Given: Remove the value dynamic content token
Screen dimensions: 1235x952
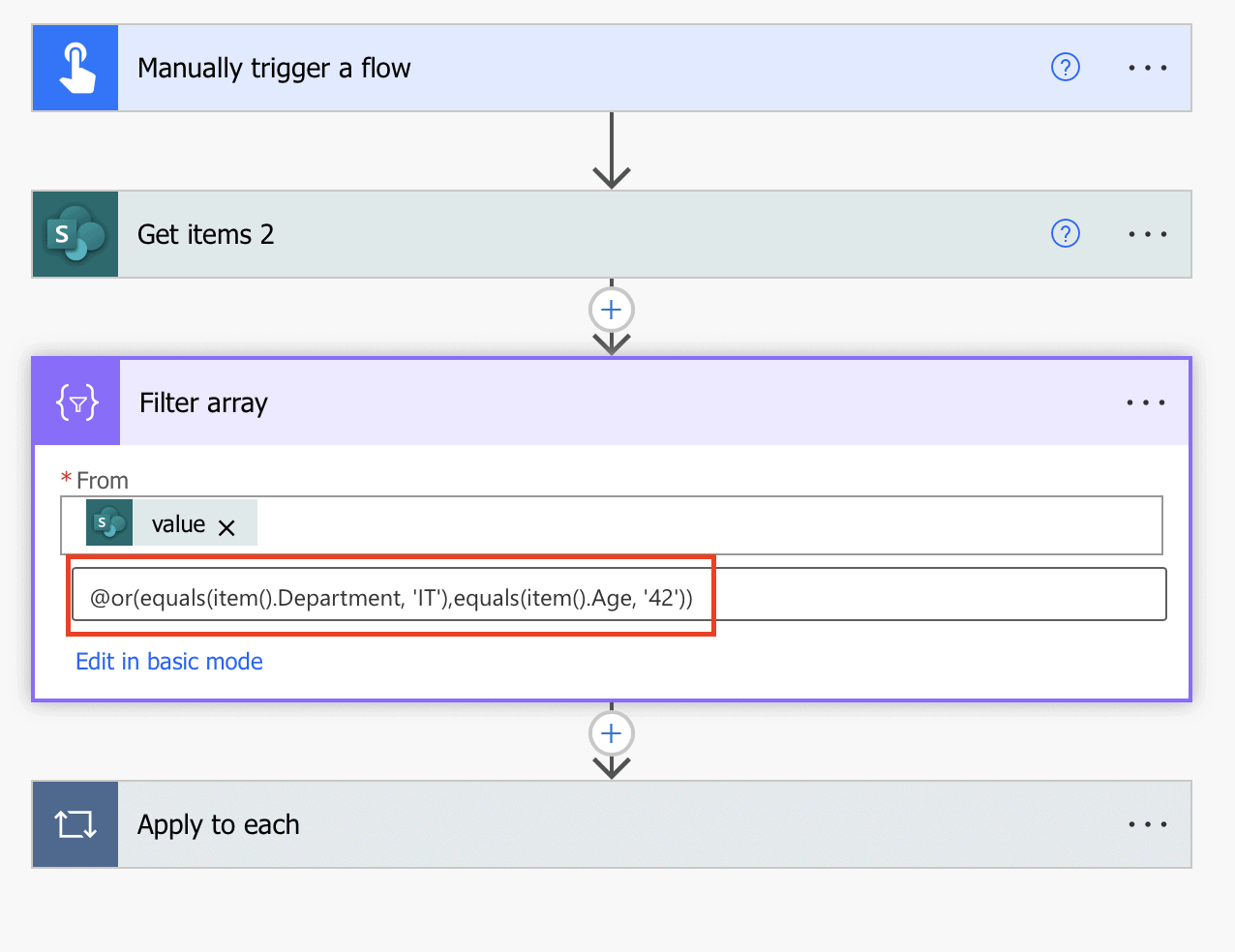Looking at the screenshot, I should pyautogui.click(x=228, y=525).
